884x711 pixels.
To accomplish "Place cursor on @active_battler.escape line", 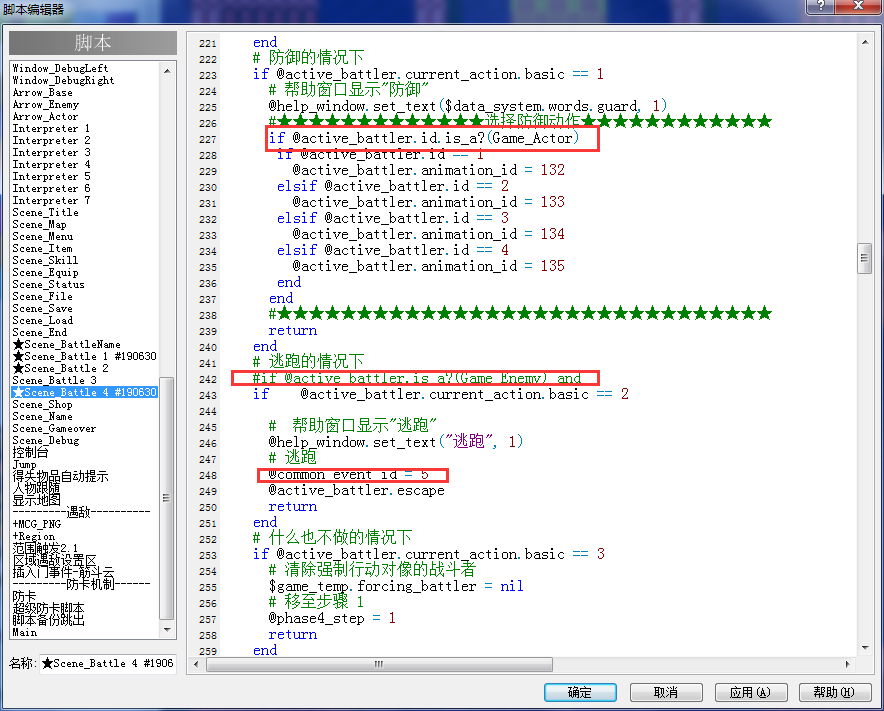I will pyautogui.click(x=356, y=491).
